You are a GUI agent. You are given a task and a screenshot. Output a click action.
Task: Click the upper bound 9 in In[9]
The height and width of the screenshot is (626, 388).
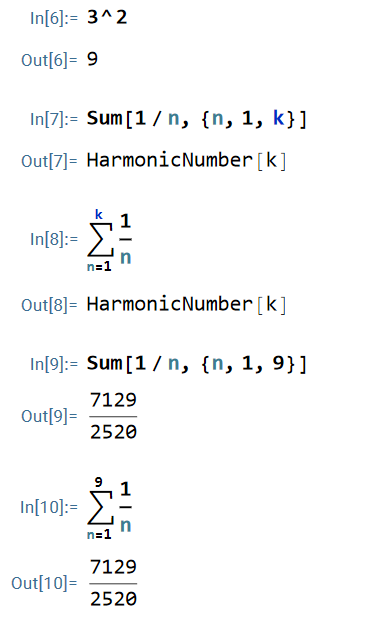pyautogui.click(x=278, y=363)
